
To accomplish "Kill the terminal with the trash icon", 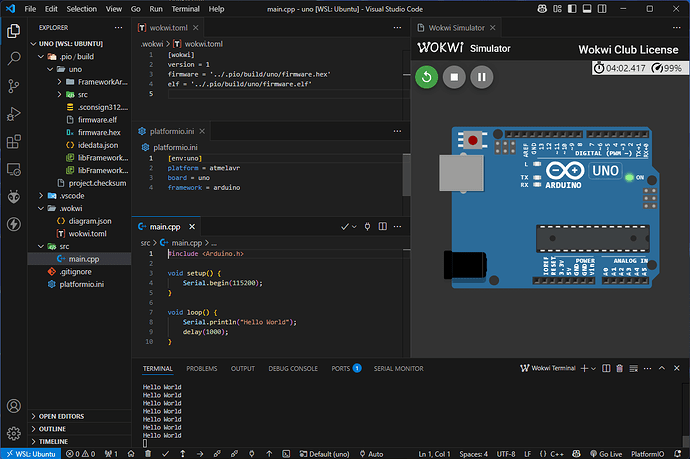I will coord(620,368).
